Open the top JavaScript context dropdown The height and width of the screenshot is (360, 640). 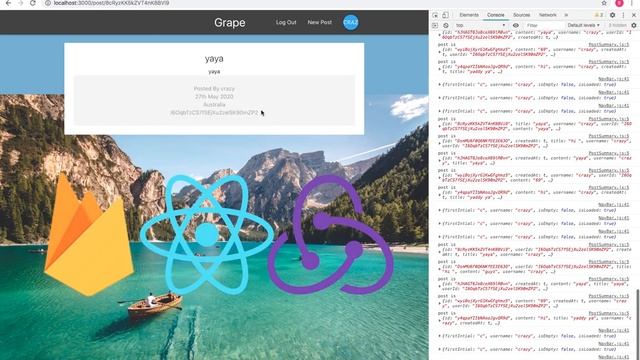tap(480, 25)
